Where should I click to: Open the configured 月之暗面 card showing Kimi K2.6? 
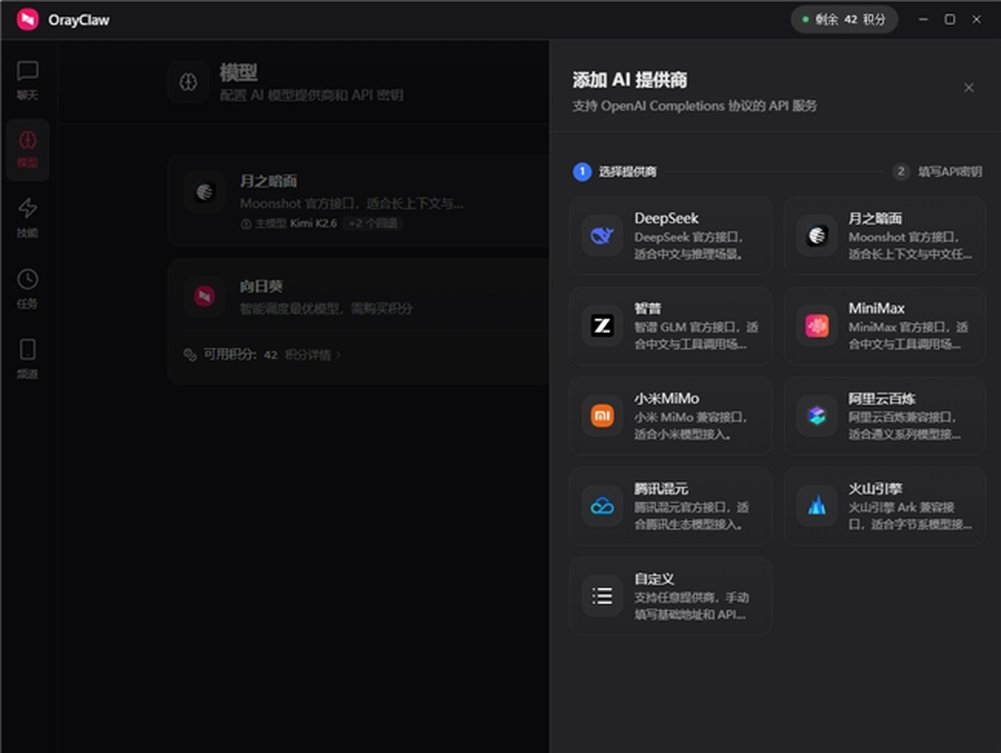(x=359, y=201)
